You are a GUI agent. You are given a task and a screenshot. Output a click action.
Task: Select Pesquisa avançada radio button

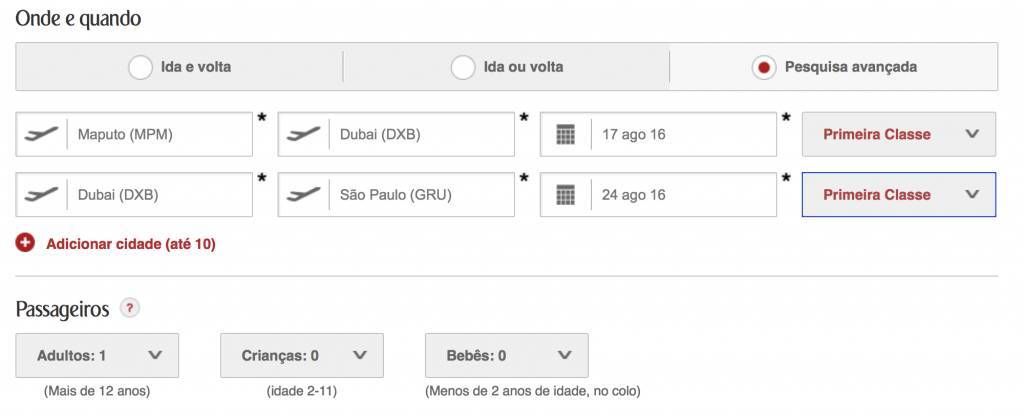coord(764,68)
